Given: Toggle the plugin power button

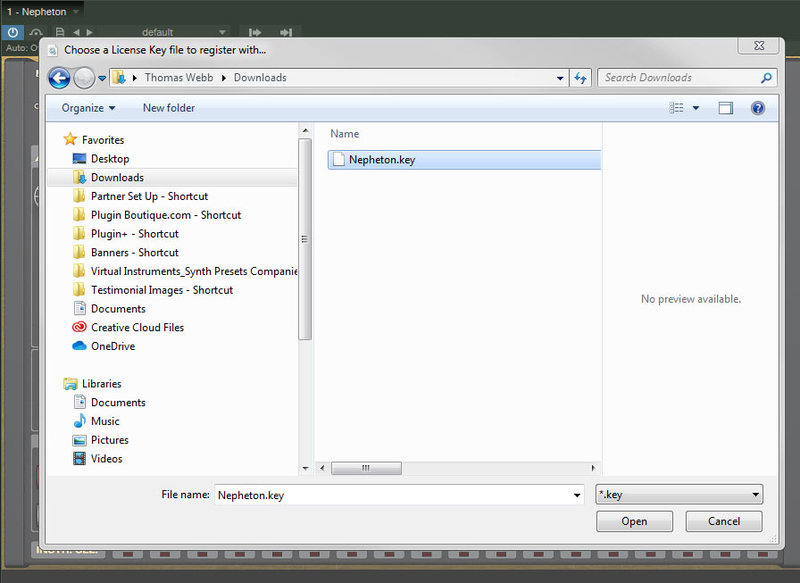Looking at the screenshot, I should coord(13,32).
